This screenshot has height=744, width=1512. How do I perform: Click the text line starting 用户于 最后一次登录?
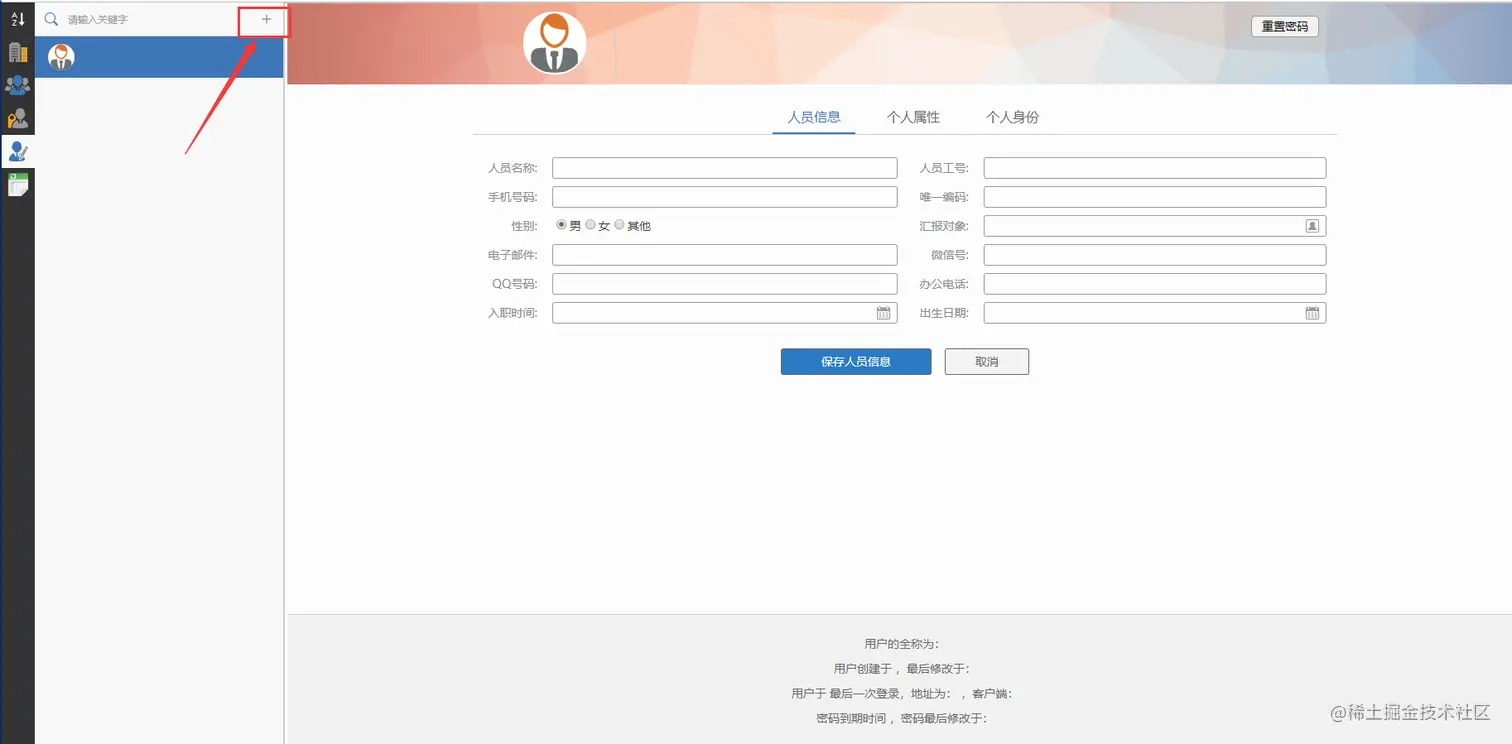[902, 693]
